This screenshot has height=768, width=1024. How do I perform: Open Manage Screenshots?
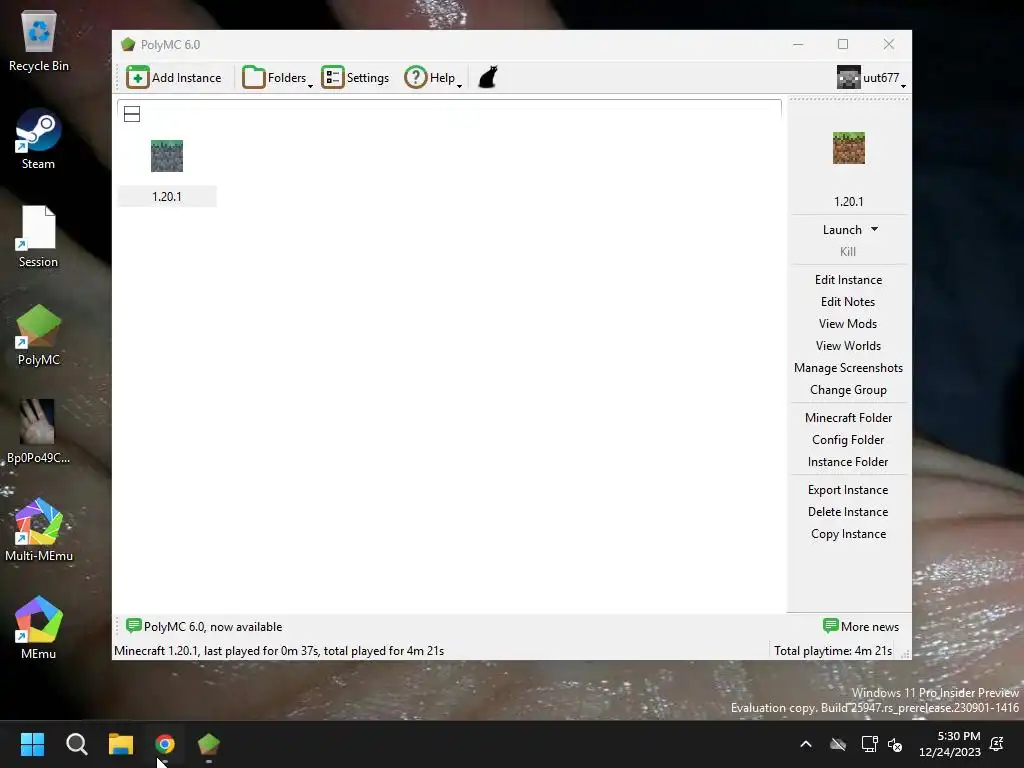[848, 368]
